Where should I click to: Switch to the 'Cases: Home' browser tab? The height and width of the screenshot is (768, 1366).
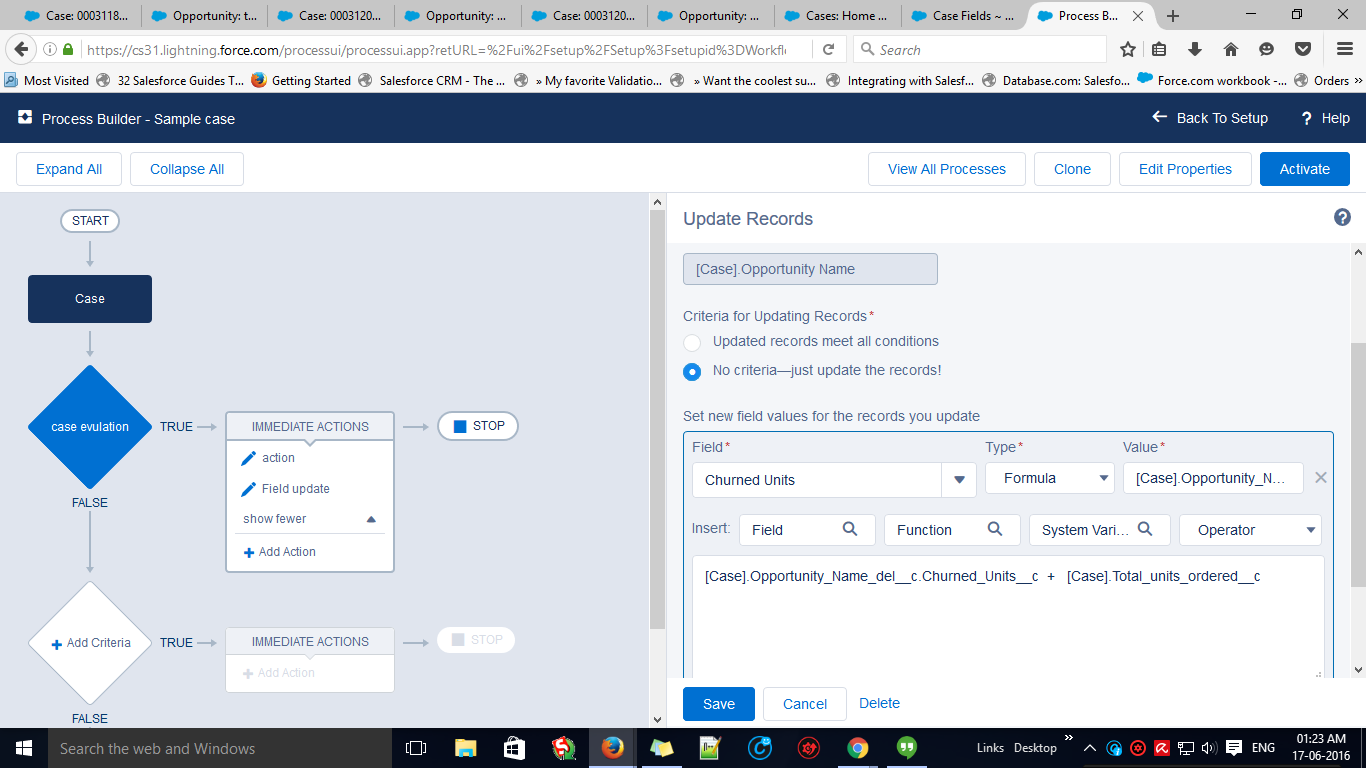click(836, 16)
